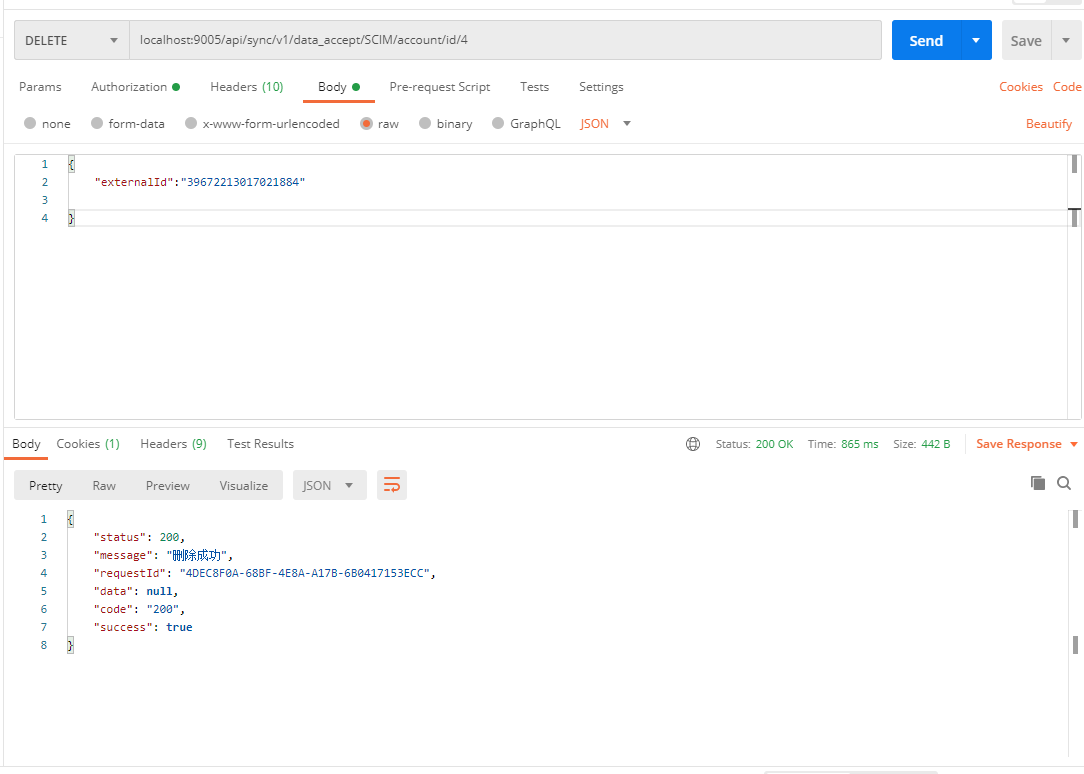
Task: Switch to the Headers (10) request tab
Action: (x=246, y=87)
